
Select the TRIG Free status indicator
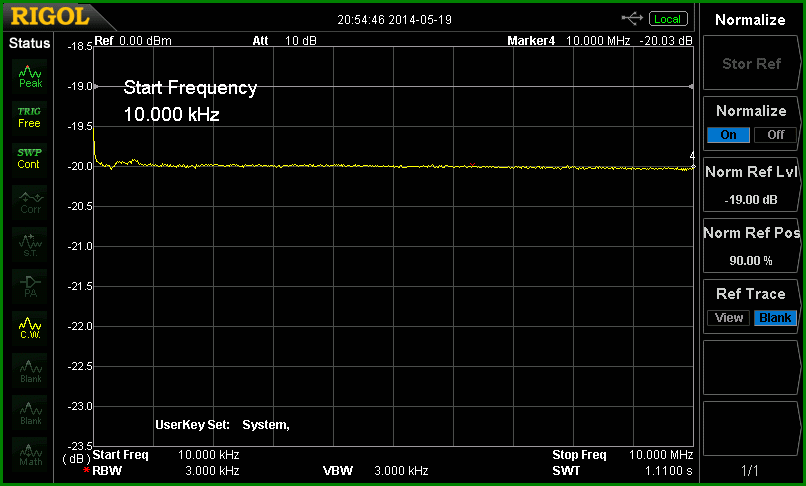coord(29,117)
